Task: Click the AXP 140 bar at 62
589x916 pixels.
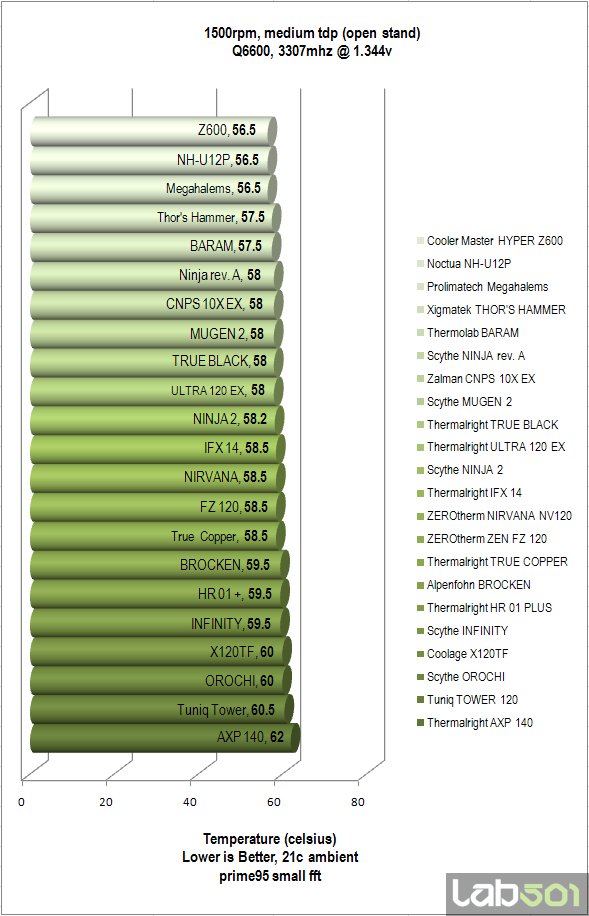Action: [x=165, y=738]
